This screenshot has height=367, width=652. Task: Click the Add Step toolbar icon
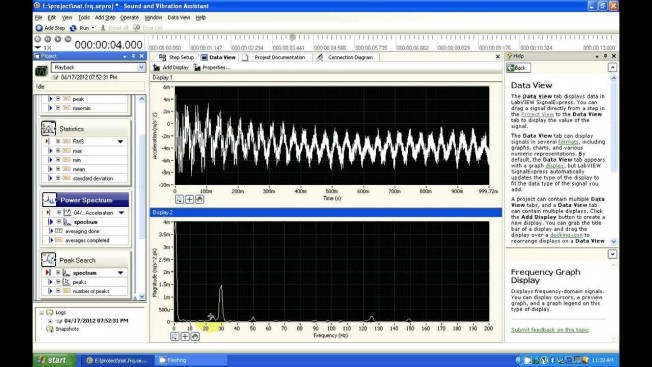[39, 28]
